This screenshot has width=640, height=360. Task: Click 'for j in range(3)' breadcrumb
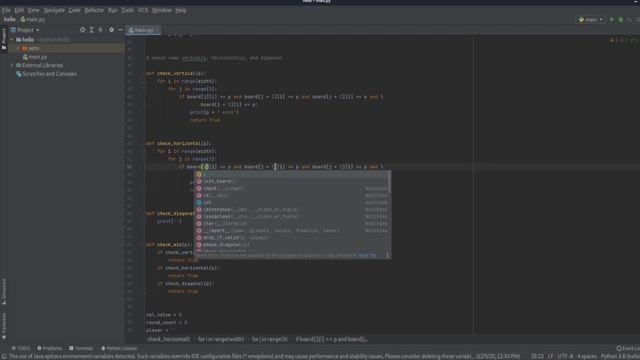click(x=269, y=339)
